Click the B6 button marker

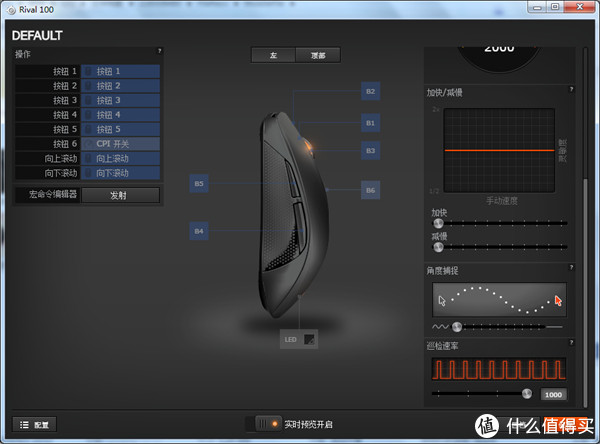(370, 190)
